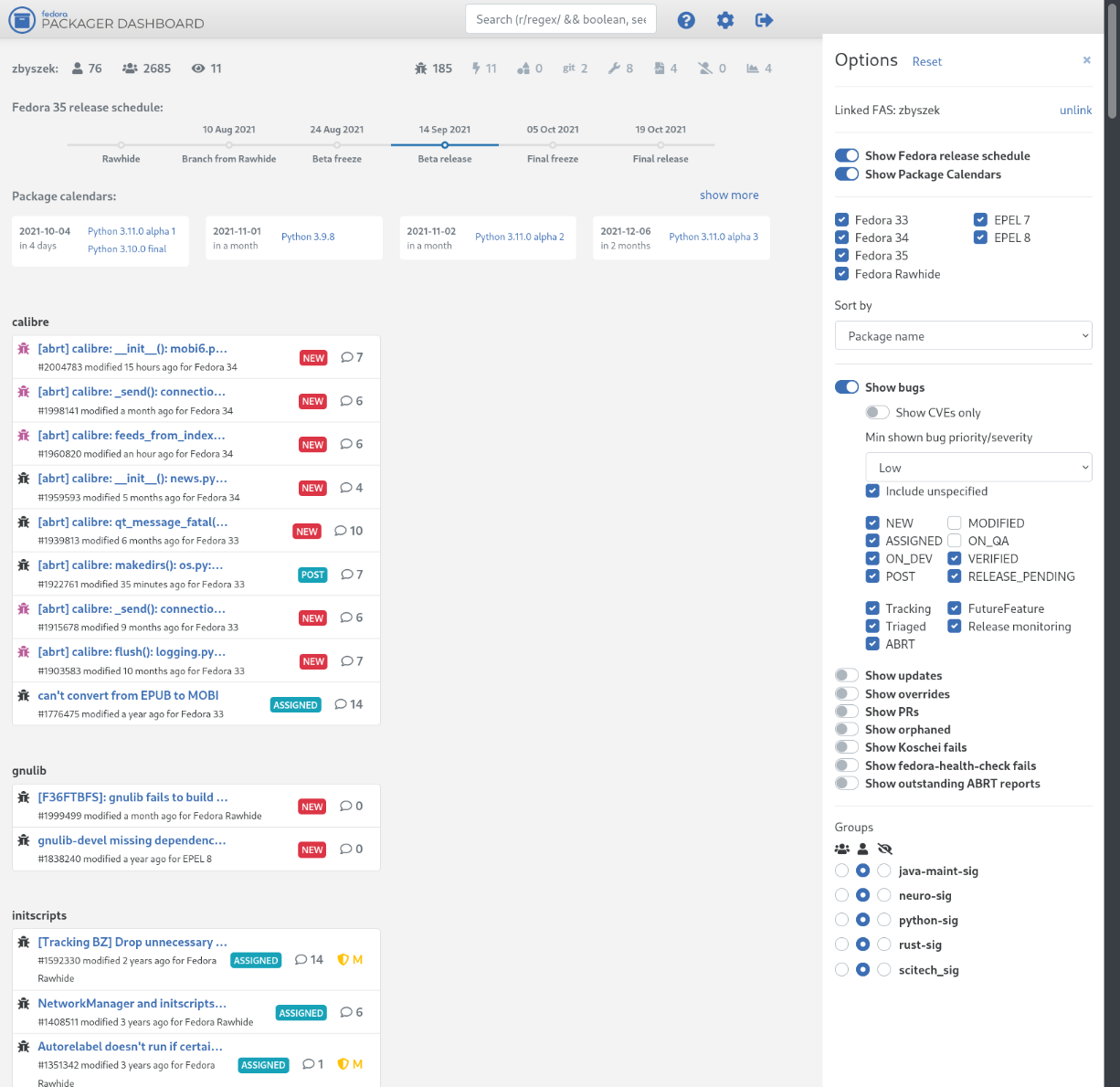Click the Rawhide timeline marker

point(122,144)
